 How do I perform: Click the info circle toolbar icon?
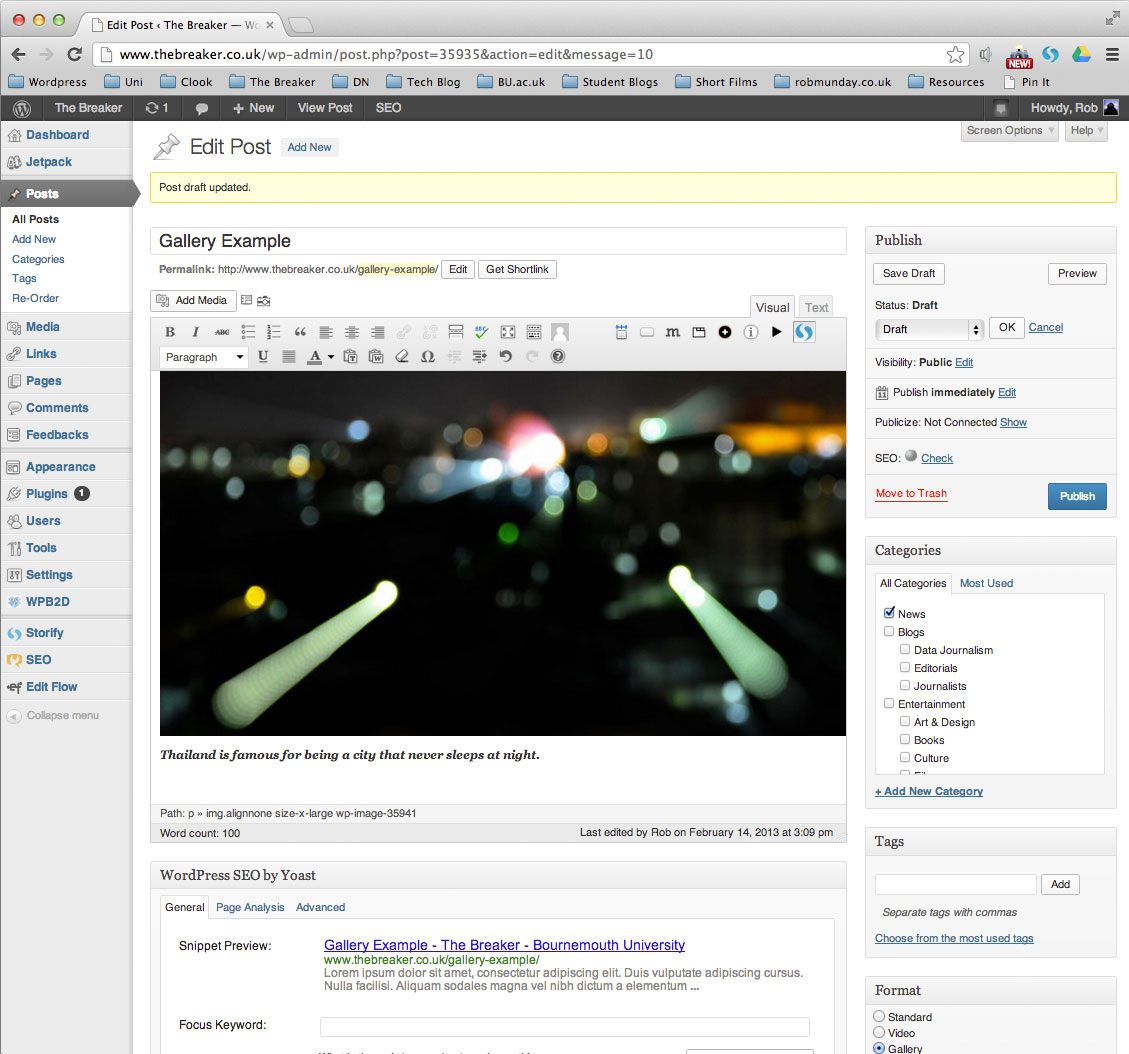(x=750, y=332)
